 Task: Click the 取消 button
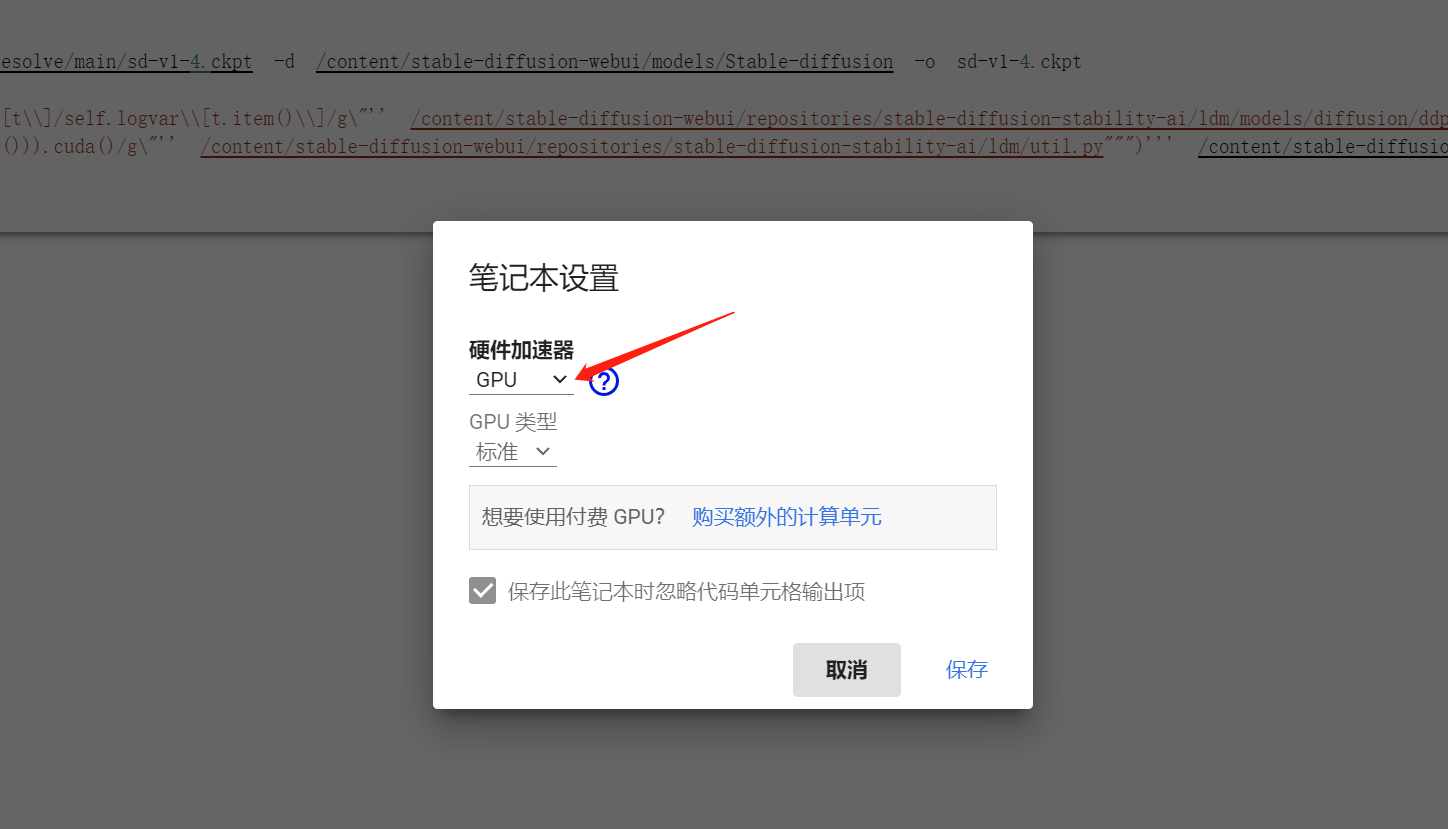[x=847, y=670]
